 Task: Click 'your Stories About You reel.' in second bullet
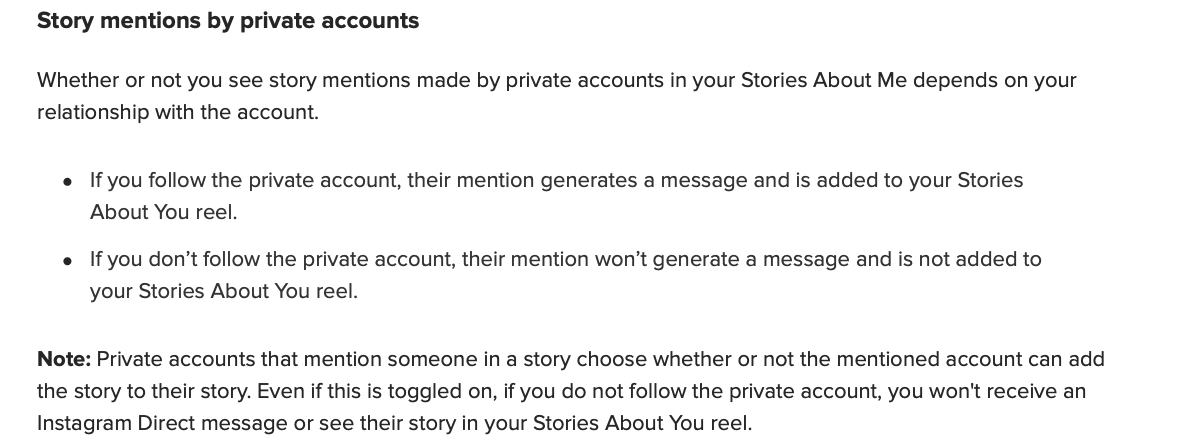224,291
